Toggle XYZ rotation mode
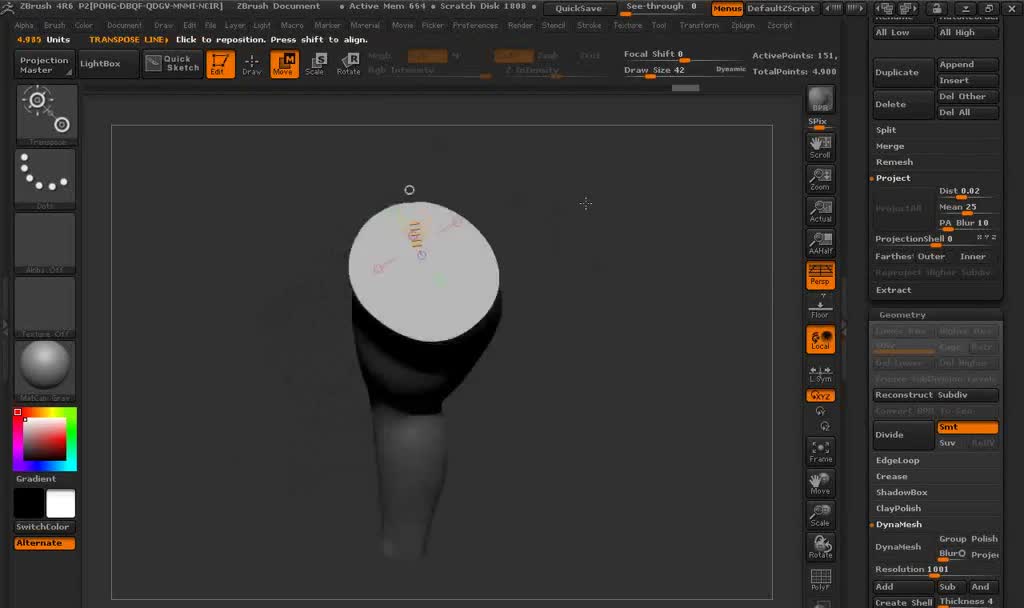Image resolution: width=1024 pixels, height=608 pixels. click(x=820, y=396)
